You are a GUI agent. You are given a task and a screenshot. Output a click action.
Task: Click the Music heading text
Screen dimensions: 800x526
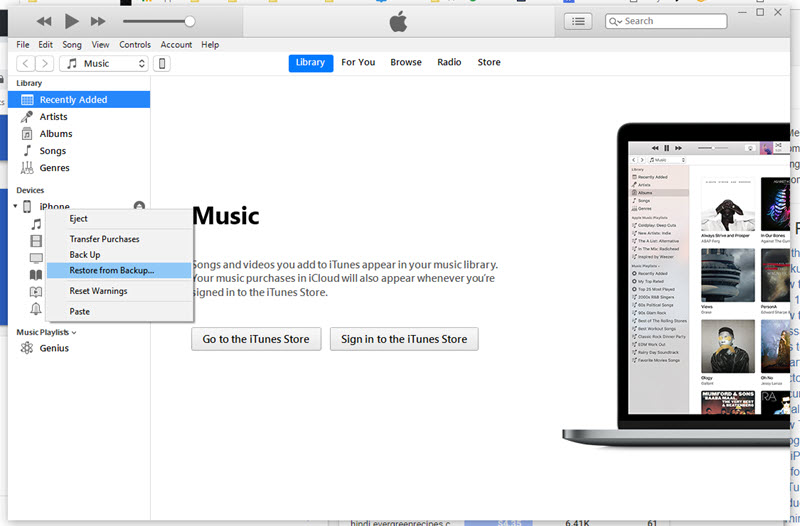tap(226, 216)
